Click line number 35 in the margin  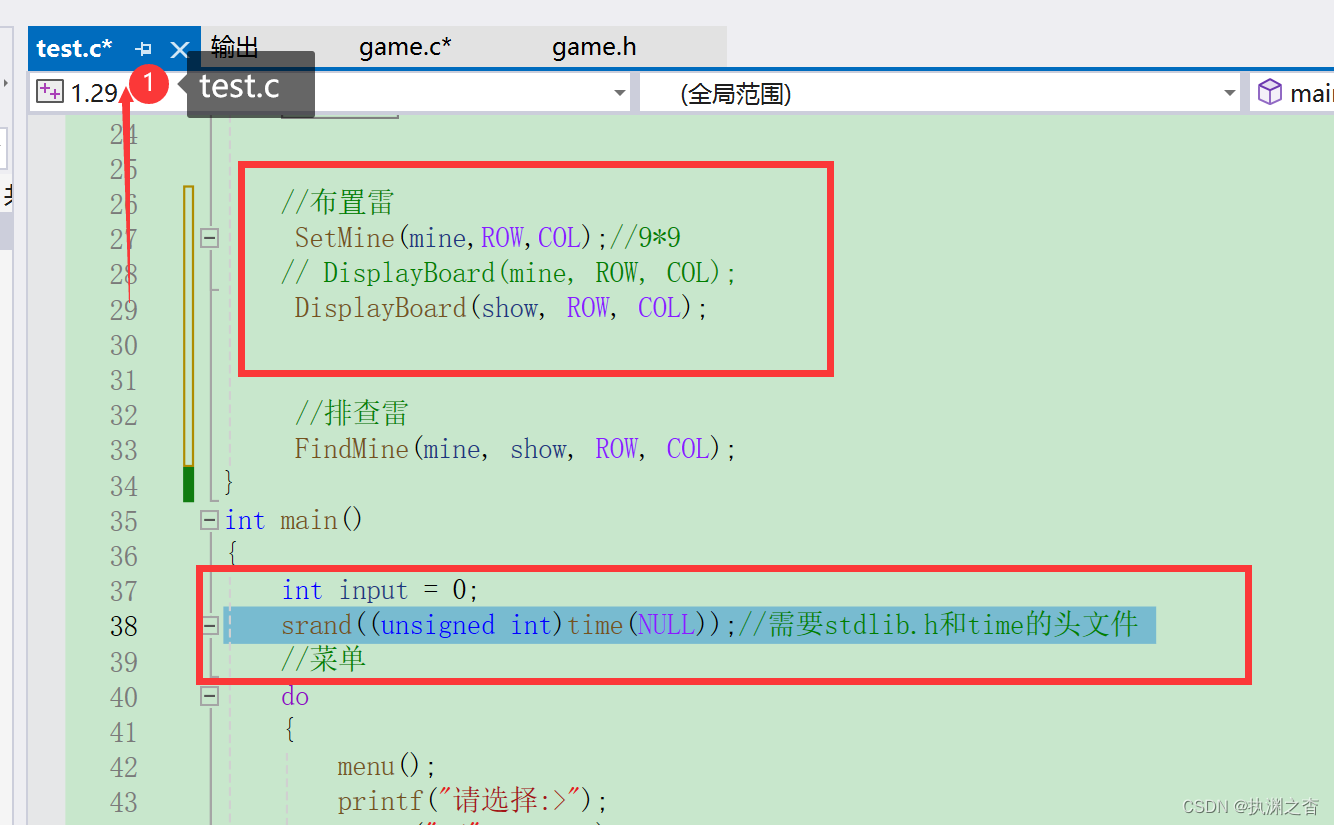click(x=124, y=521)
